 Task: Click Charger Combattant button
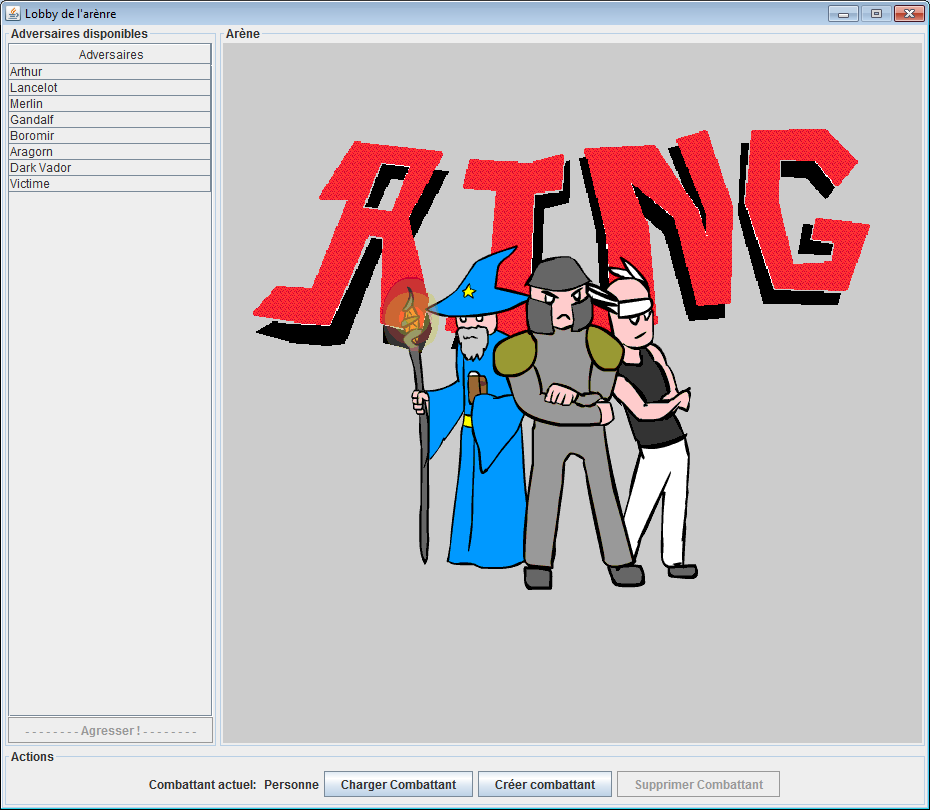tap(398, 784)
